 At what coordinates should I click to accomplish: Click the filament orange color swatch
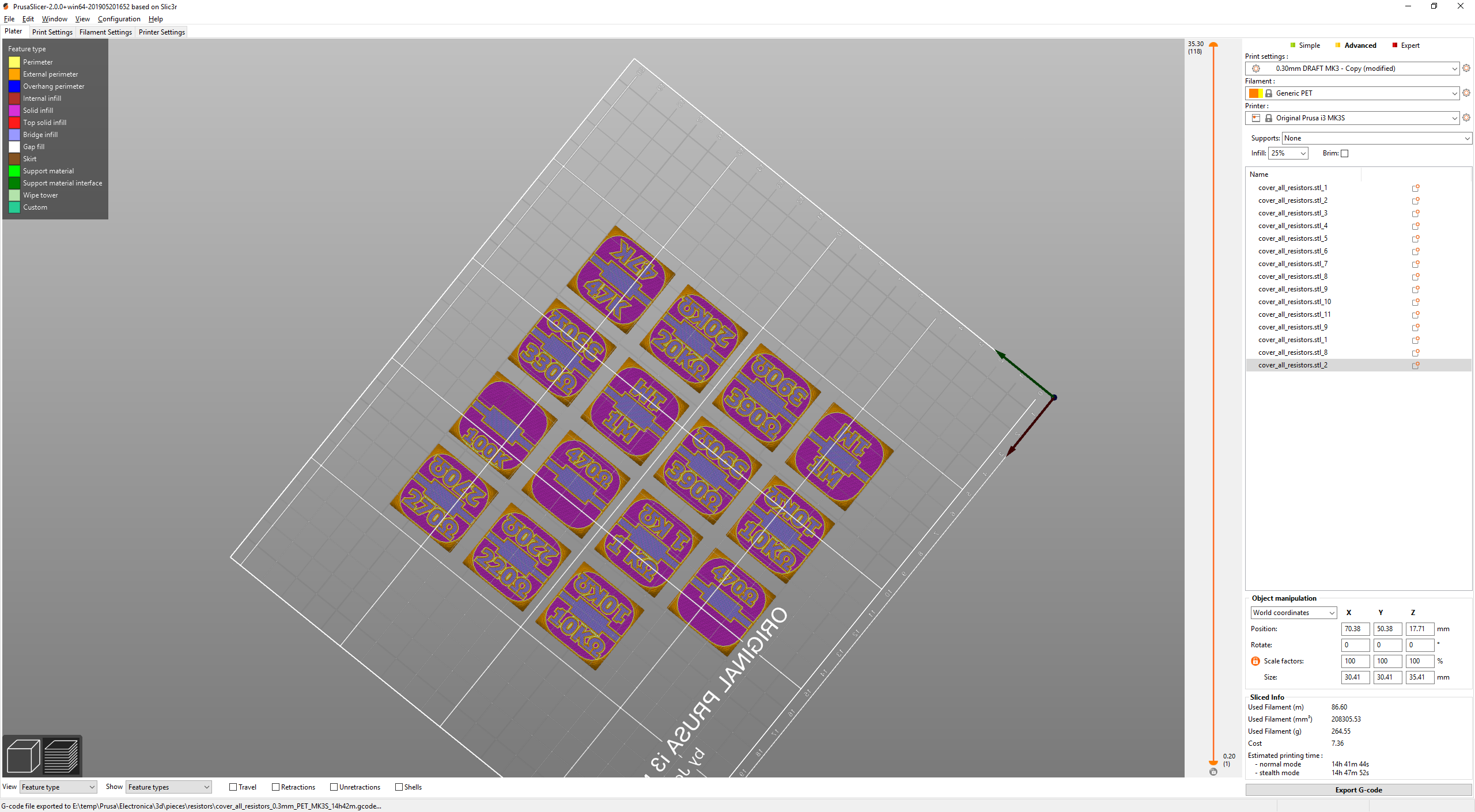click(1253, 93)
